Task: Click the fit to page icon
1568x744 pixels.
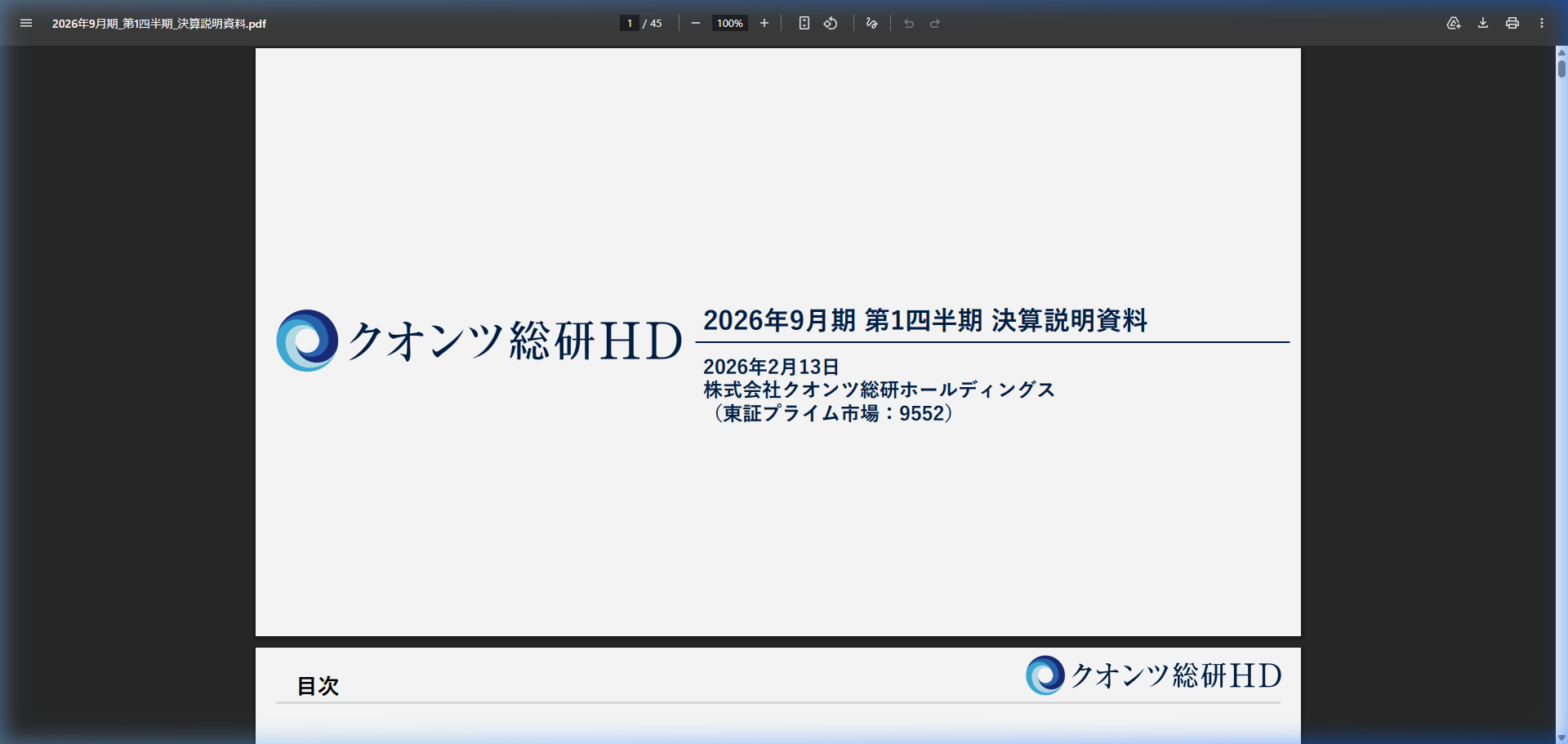Action: (x=804, y=23)
